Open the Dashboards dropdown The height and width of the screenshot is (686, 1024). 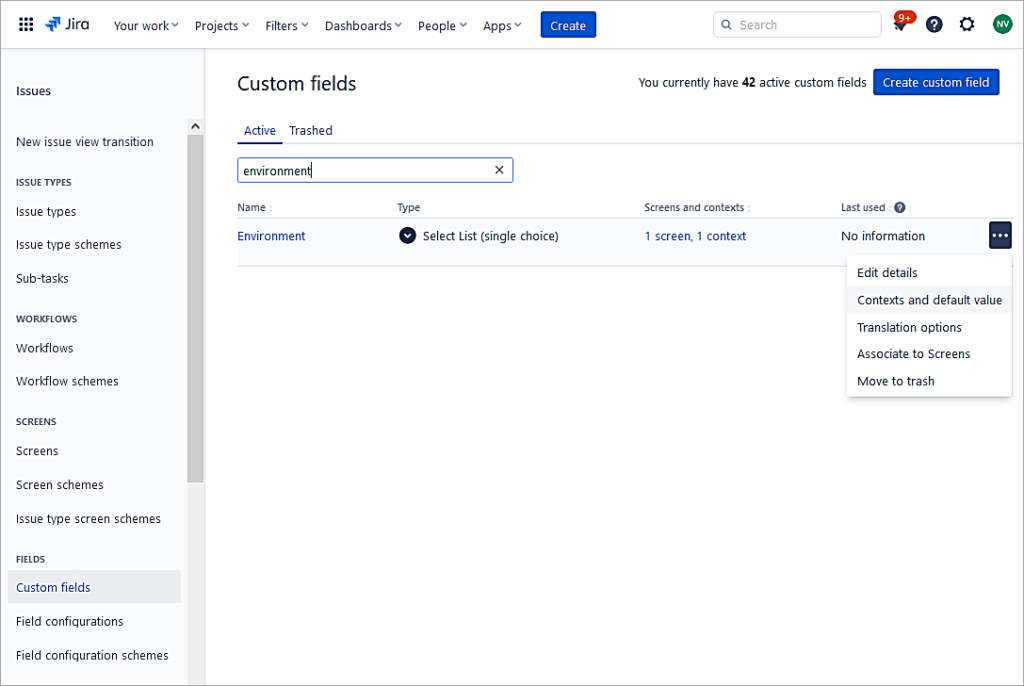(x=362, y=26)
